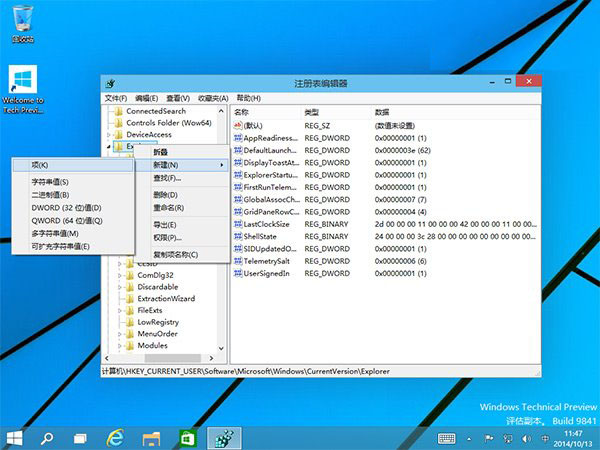The height and width of the screenshot is (450, 600).
Task: Open File Explorer from the taskbar
Action: [x=151, y=437]
